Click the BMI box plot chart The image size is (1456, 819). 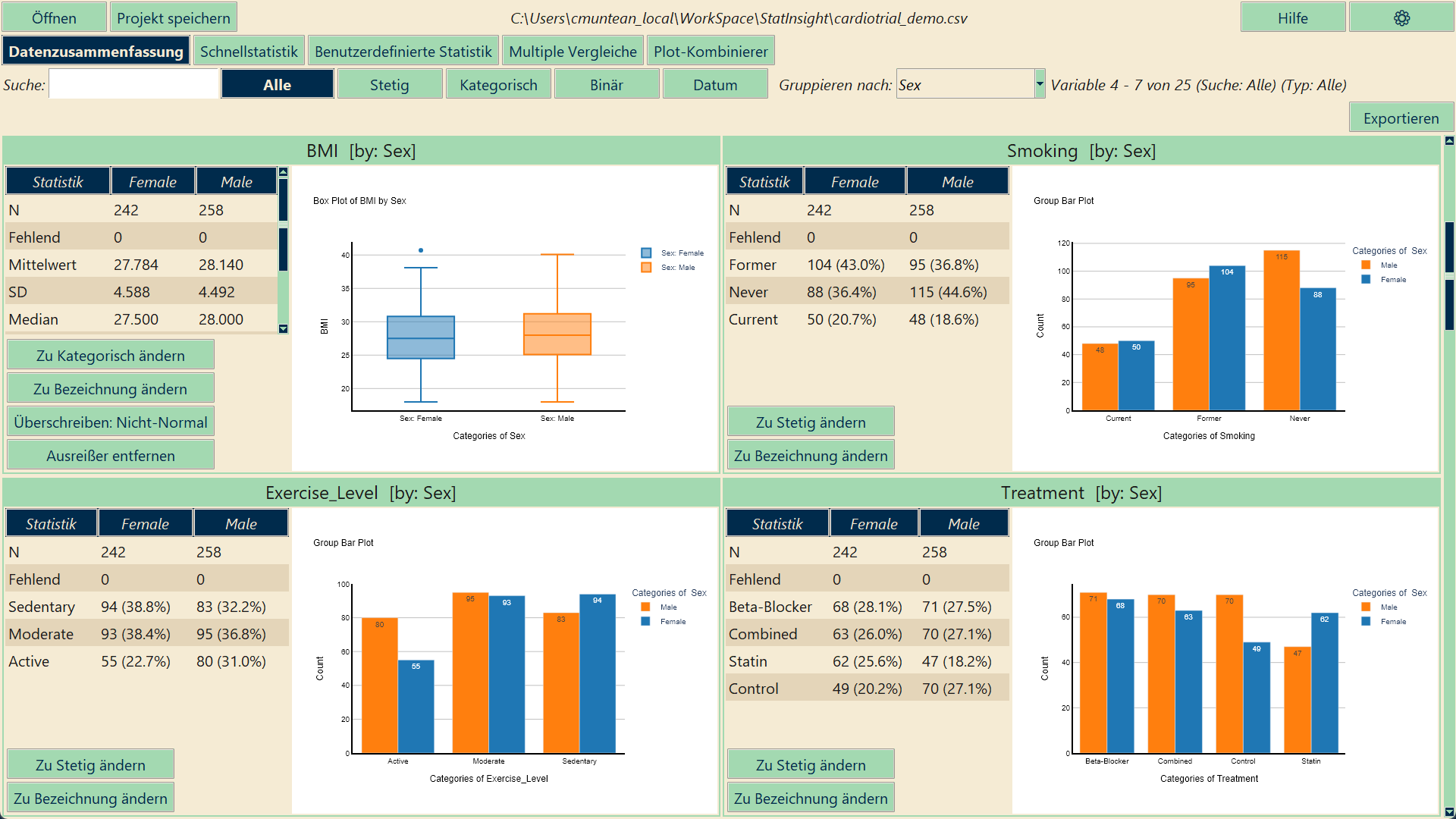pyautogui.click(x=504, y=318)
